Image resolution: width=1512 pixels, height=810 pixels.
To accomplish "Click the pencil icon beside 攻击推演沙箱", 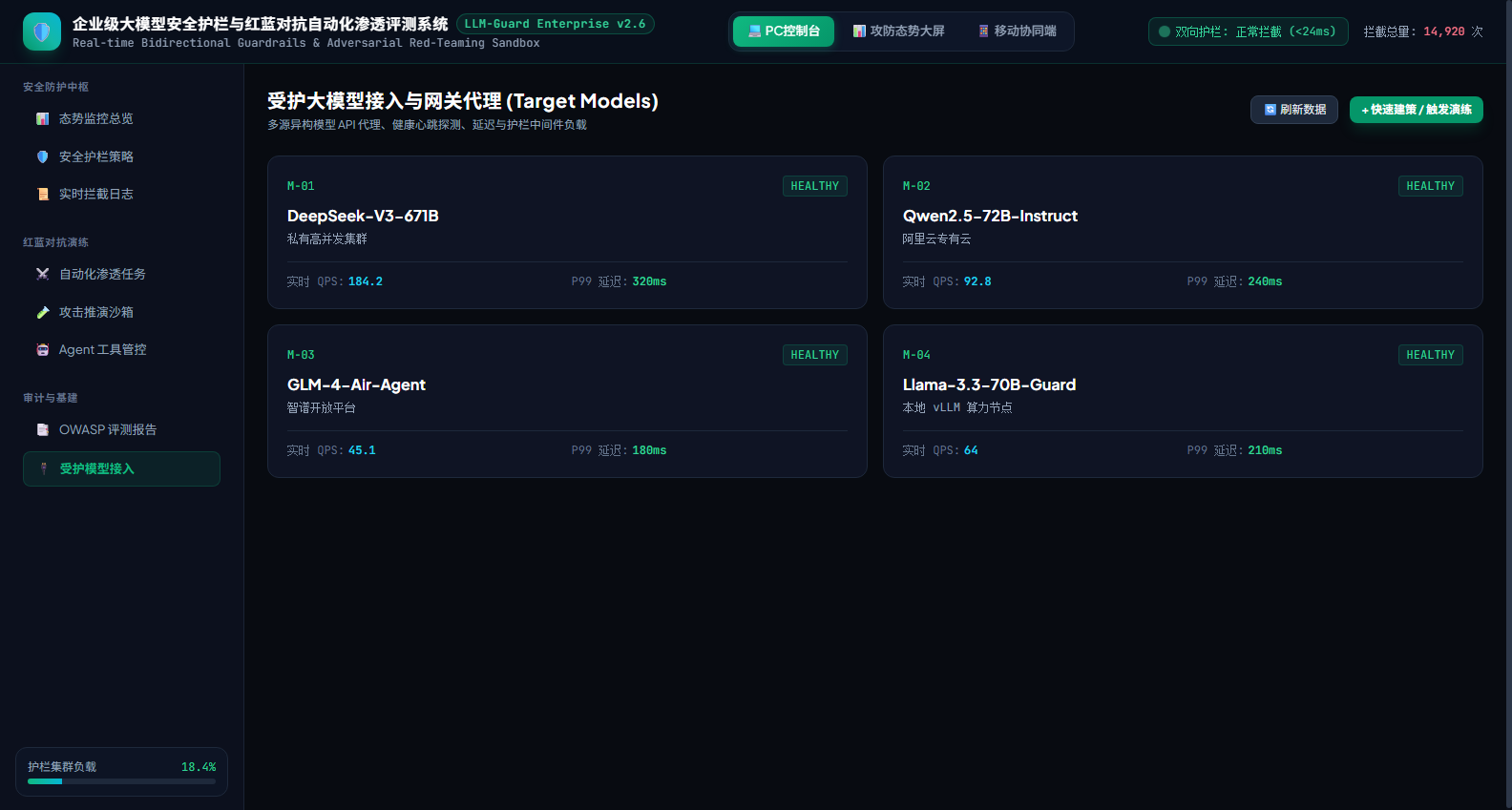I will [x=43, y=312].
